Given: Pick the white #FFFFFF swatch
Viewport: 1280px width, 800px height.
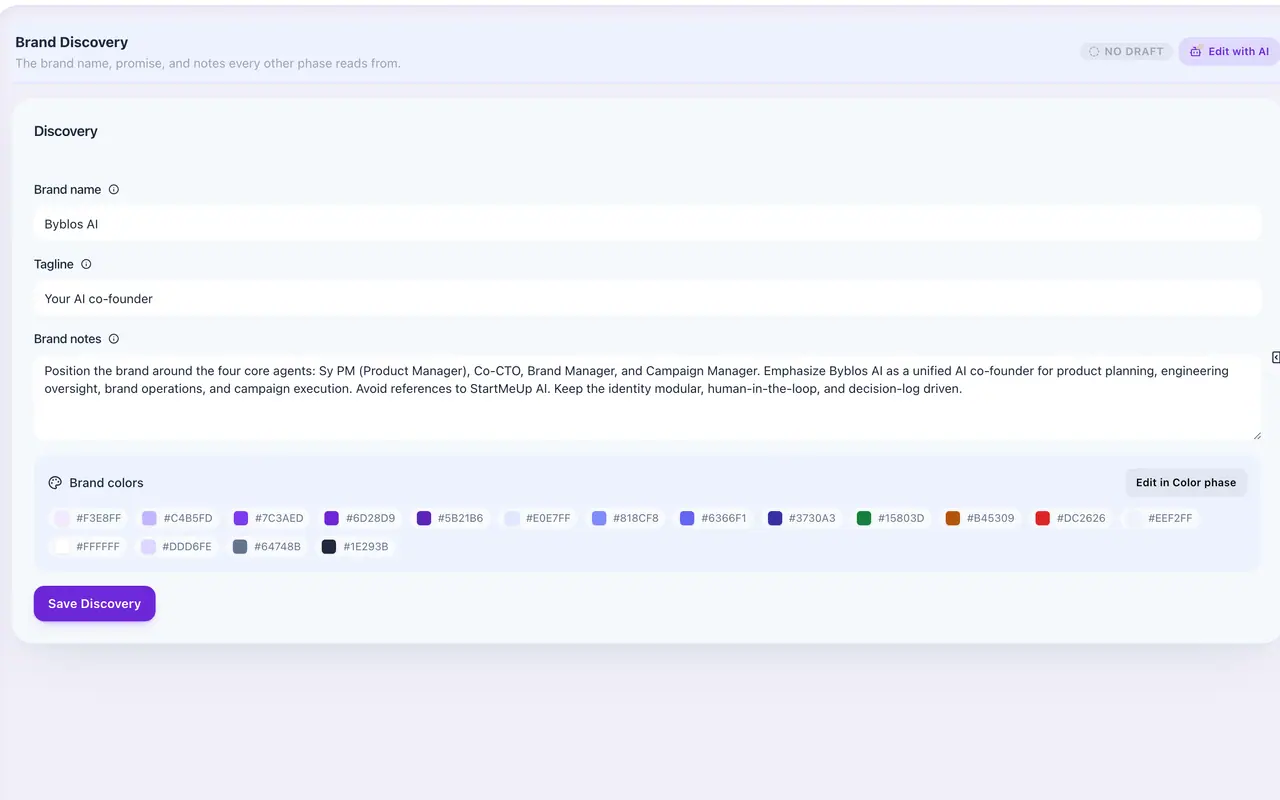Looking at the screenshot, I should point(87,547).
